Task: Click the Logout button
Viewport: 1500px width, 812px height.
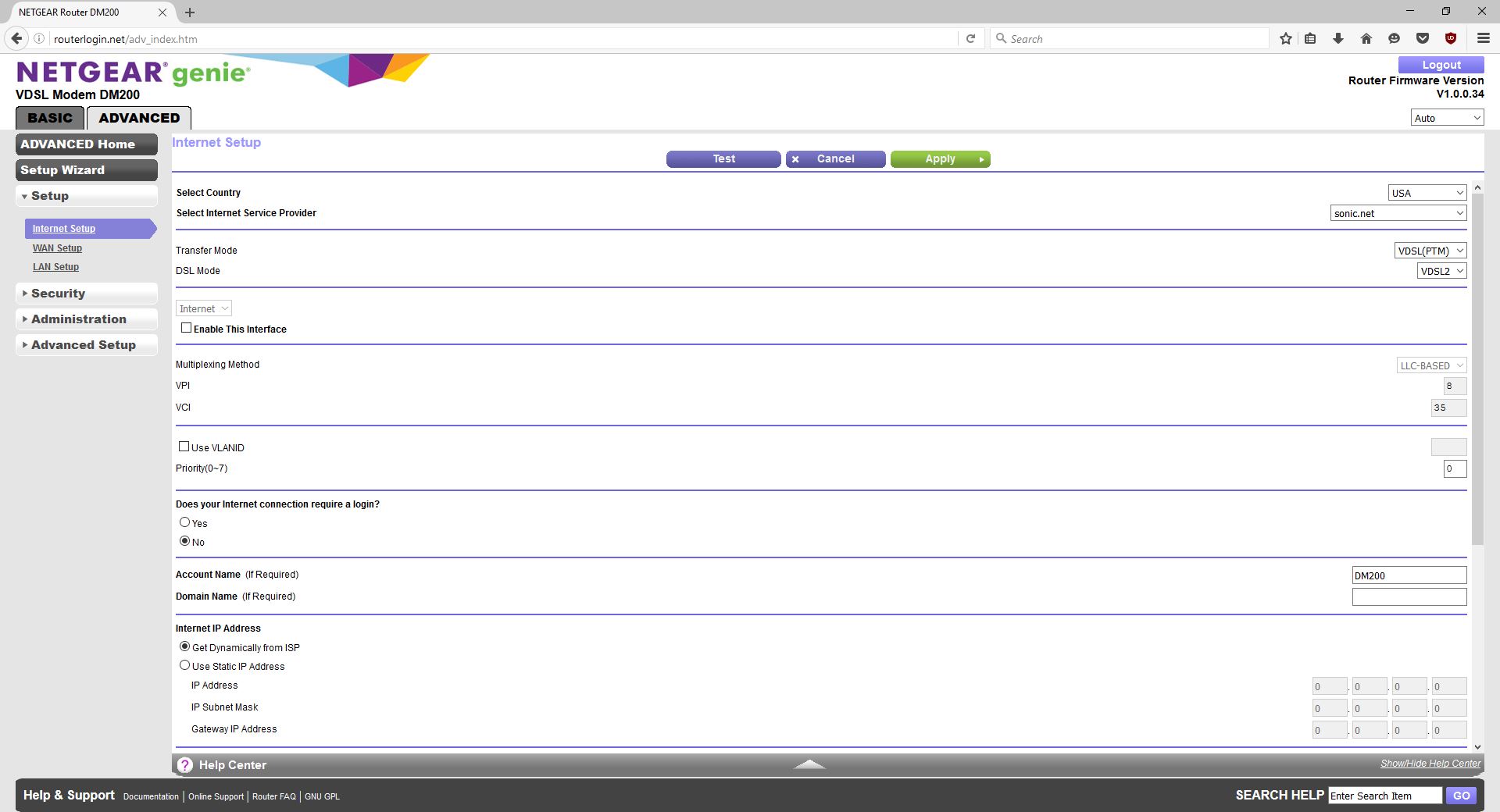Action: click(1441, 65)
